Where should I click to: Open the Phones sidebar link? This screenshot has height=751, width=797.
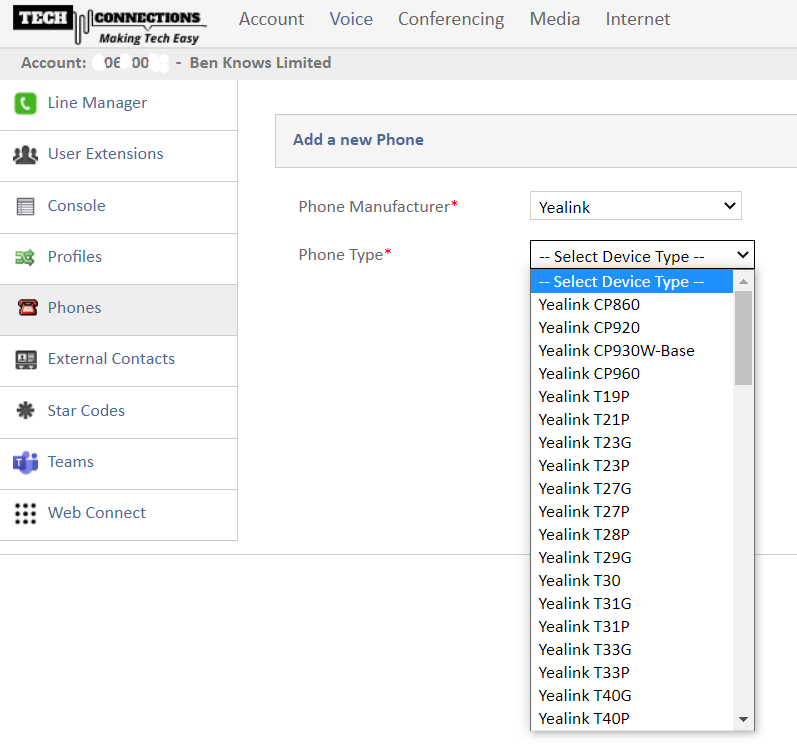click(75, 308)
